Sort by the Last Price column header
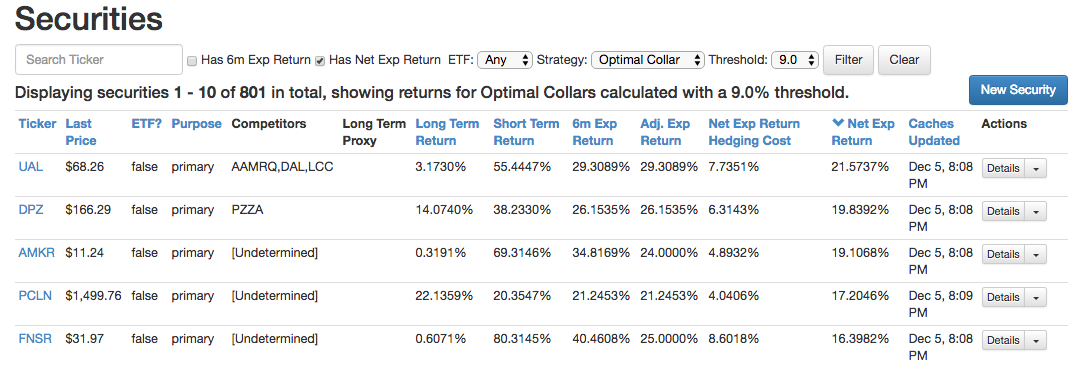This screenshot has width=1074, height=366. coord(81,132)
